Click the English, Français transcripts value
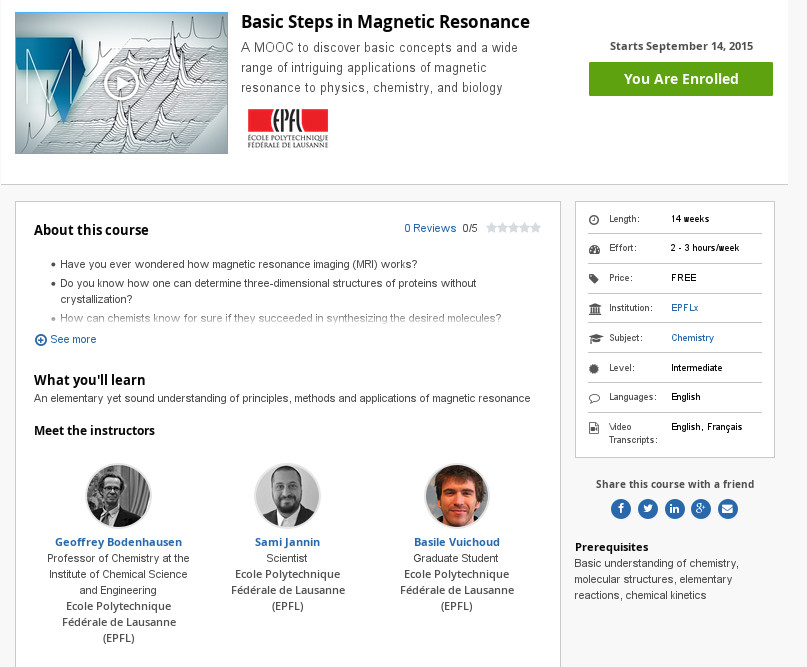 point(706,427)
